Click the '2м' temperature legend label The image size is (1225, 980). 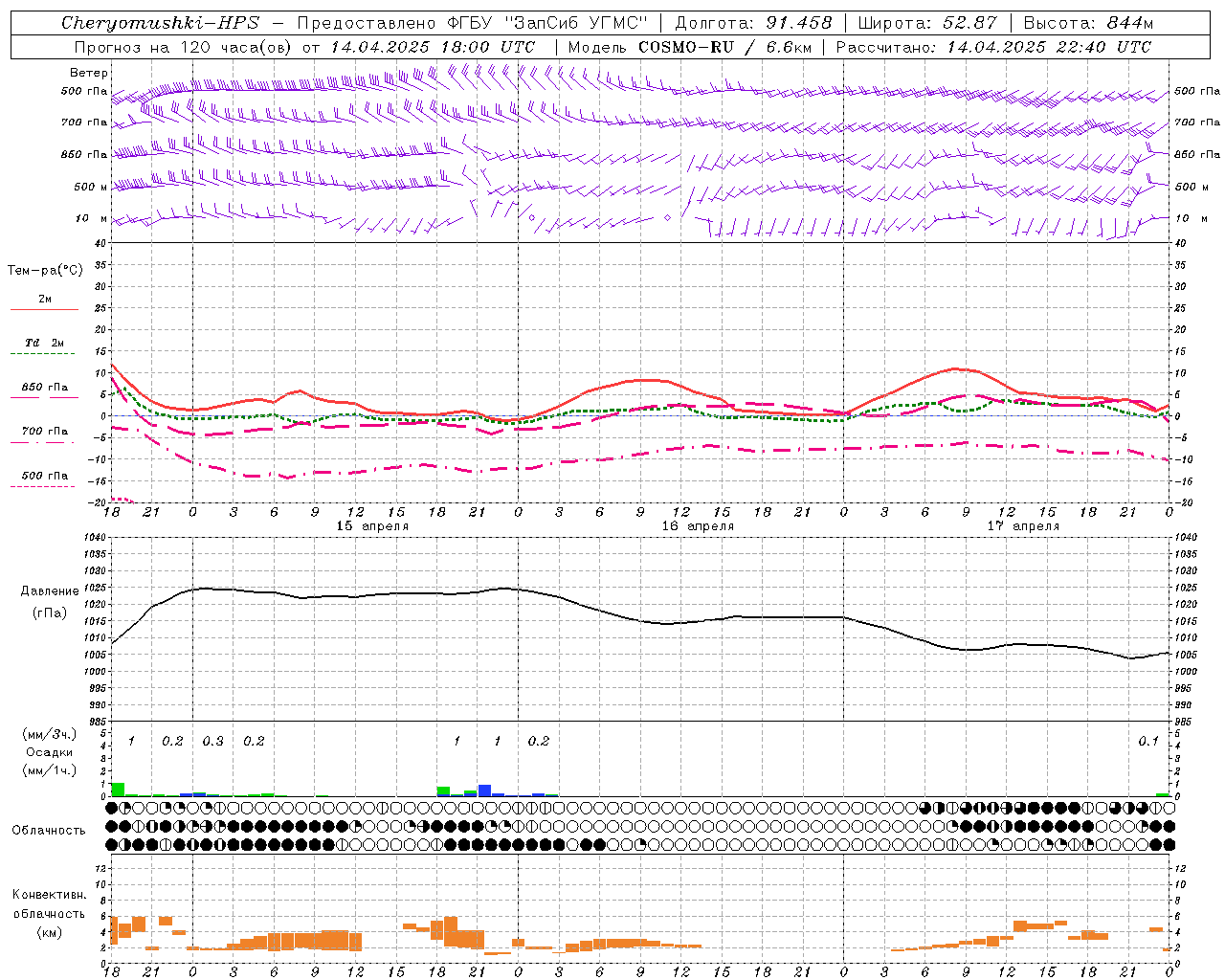point(45,299)
